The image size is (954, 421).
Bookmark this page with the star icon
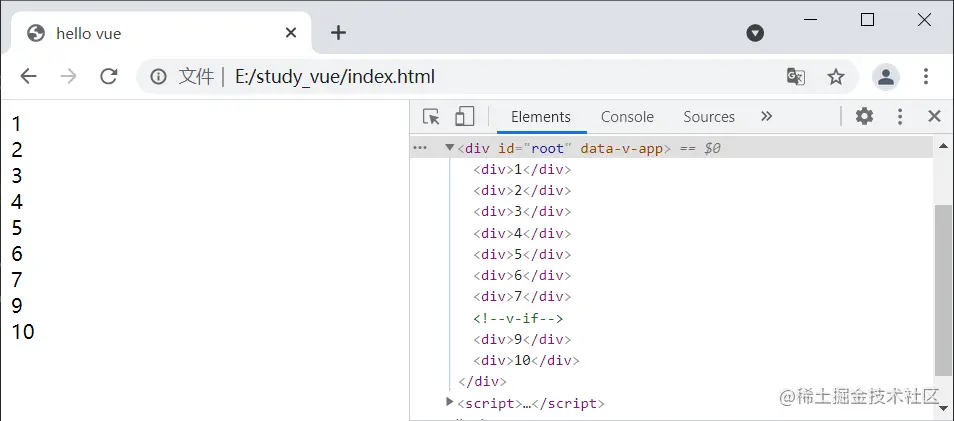(x=836, y=77)
